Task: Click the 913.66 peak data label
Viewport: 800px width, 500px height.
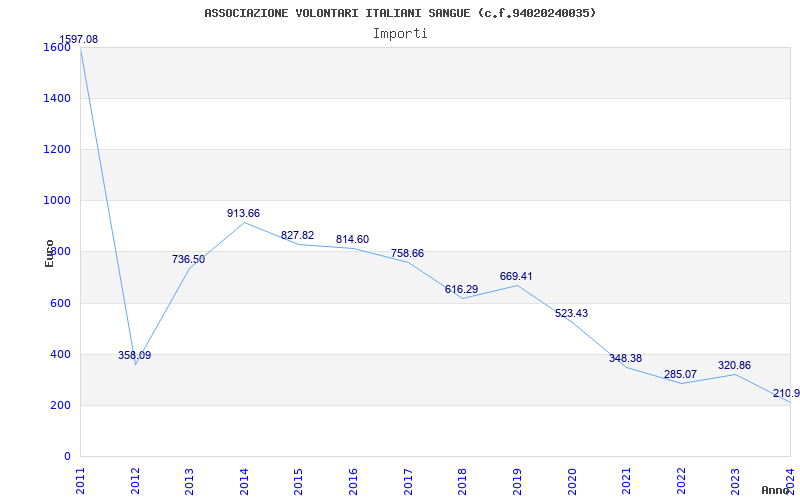Action: point(243,213)
